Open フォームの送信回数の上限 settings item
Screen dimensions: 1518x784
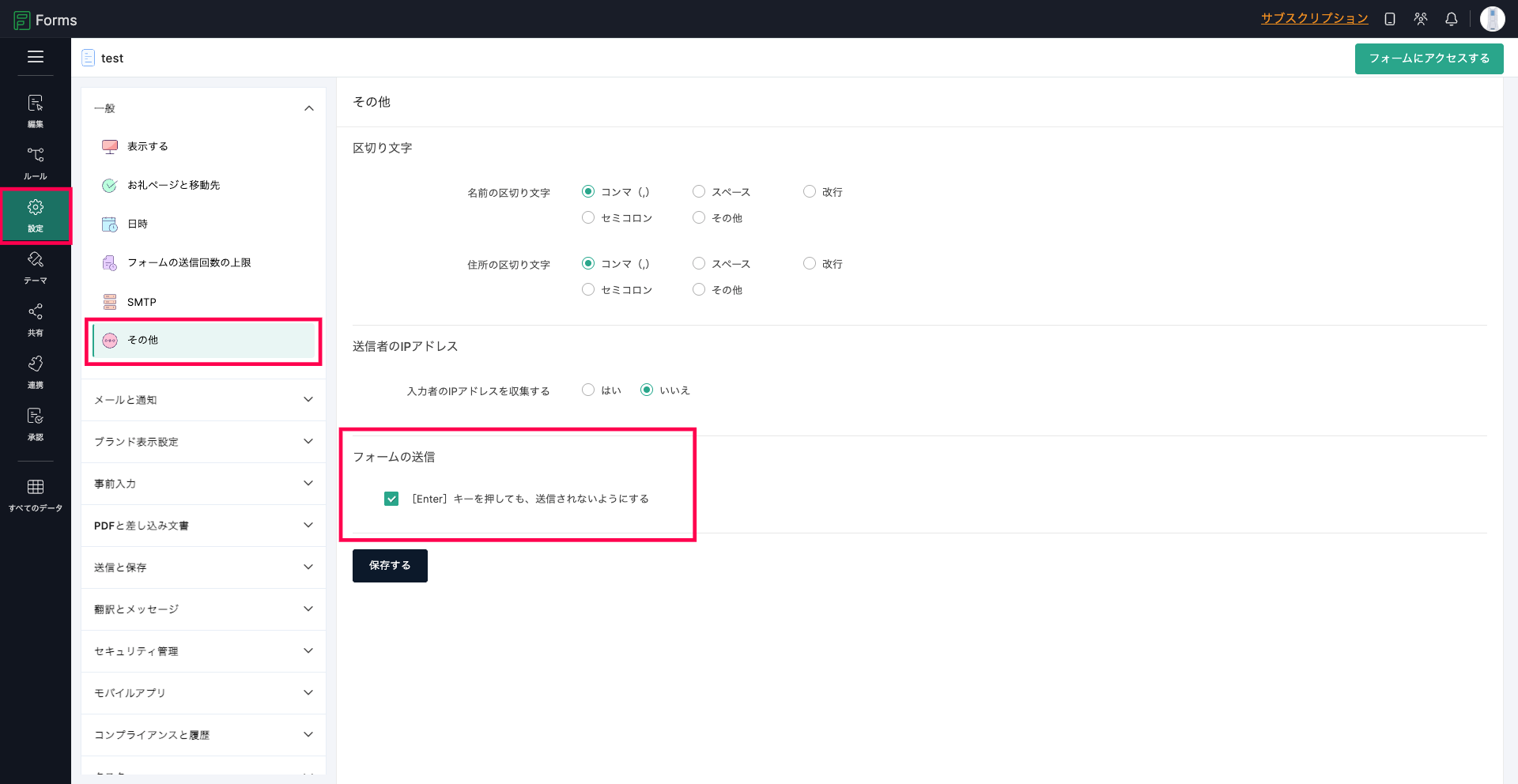(189, 262)
